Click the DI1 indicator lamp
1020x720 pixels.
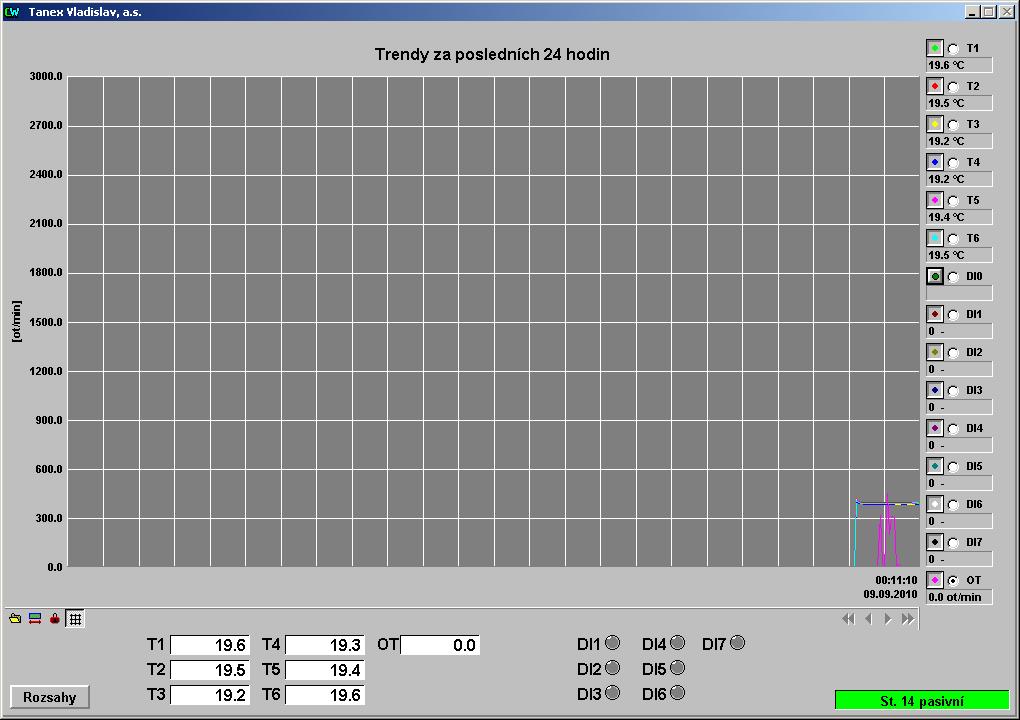(x=613, y=643)
